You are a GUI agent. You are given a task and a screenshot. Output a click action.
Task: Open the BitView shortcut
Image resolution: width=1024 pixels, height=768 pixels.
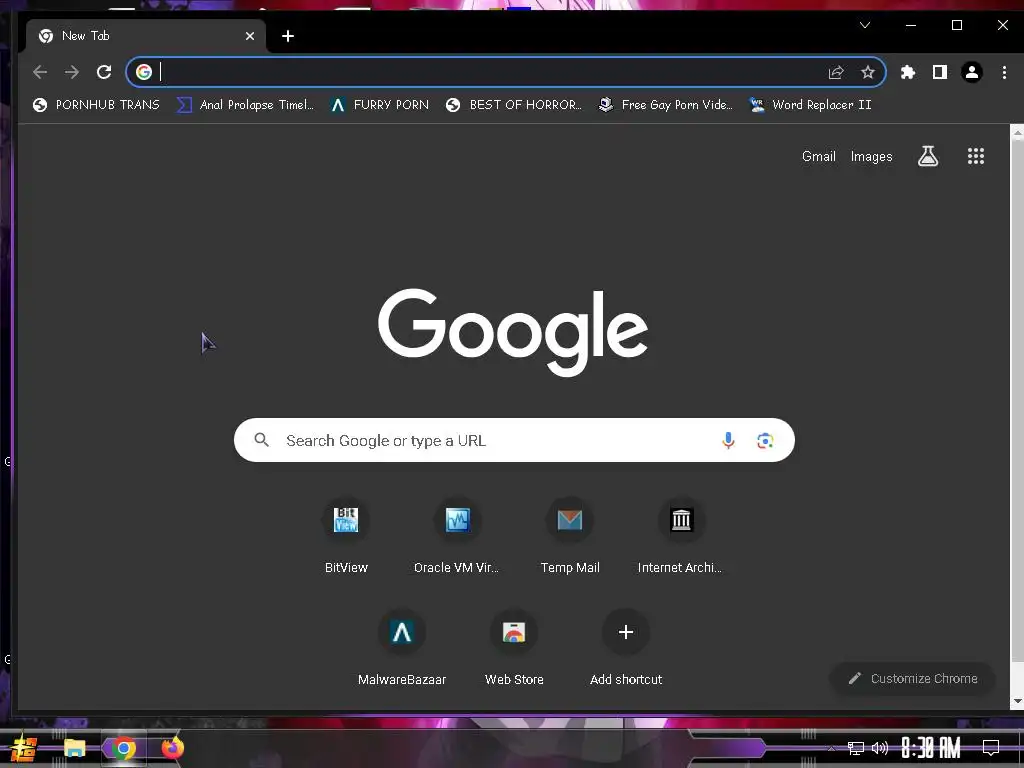coord(346,536)
